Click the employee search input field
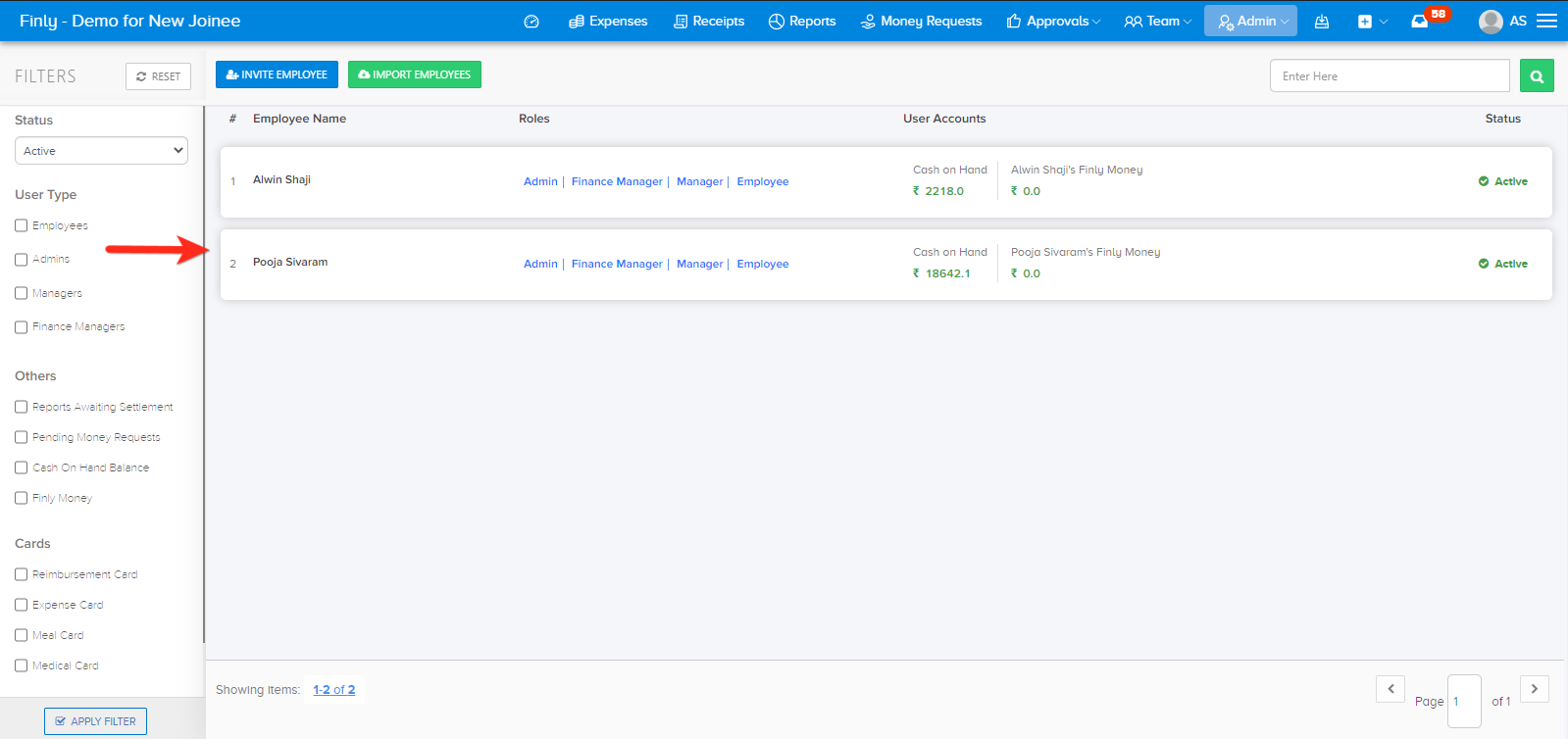 (x=1389, y=76)
